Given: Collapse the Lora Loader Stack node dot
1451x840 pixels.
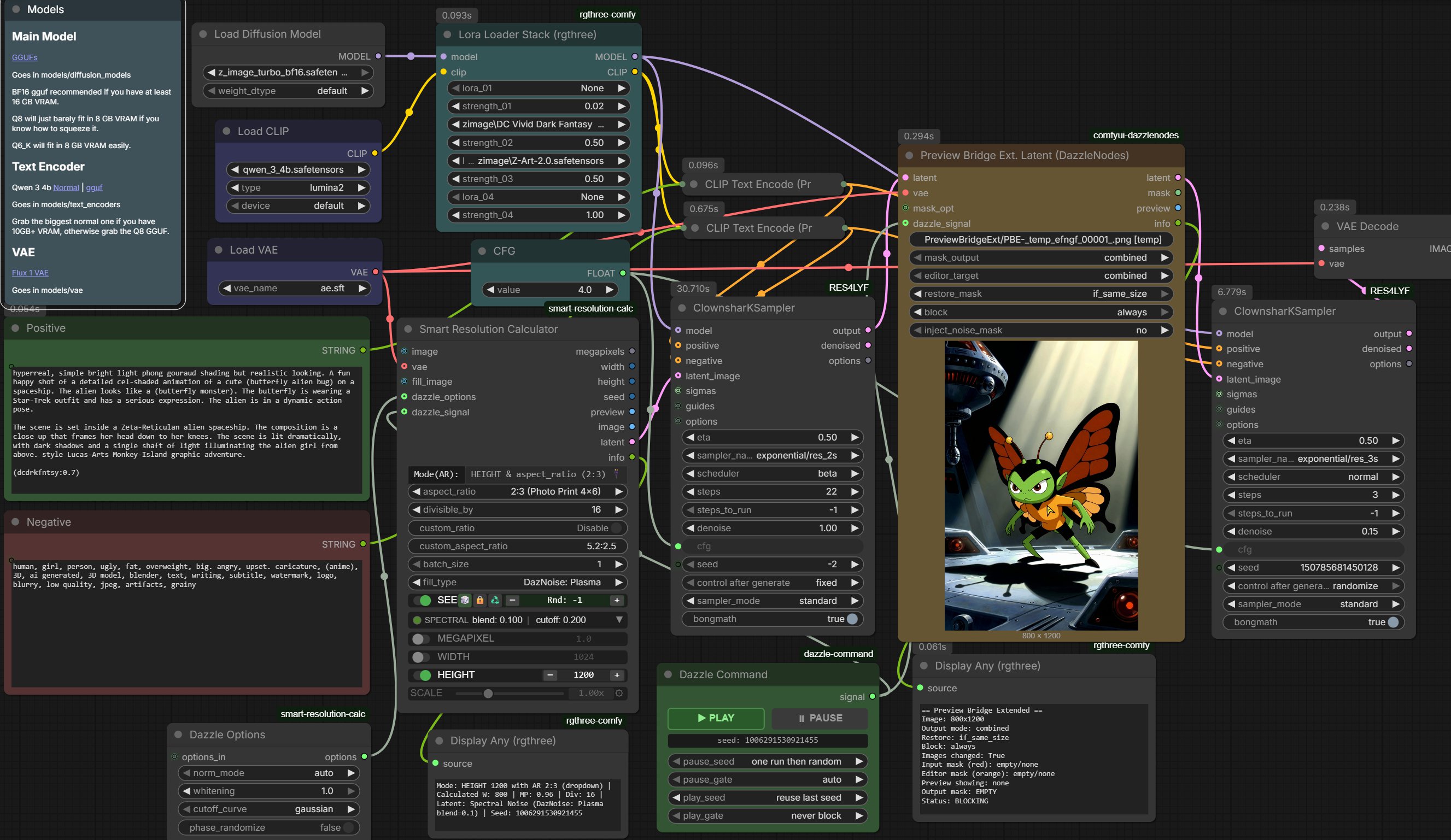Looking at the screenshot, I should coord(447,34).
